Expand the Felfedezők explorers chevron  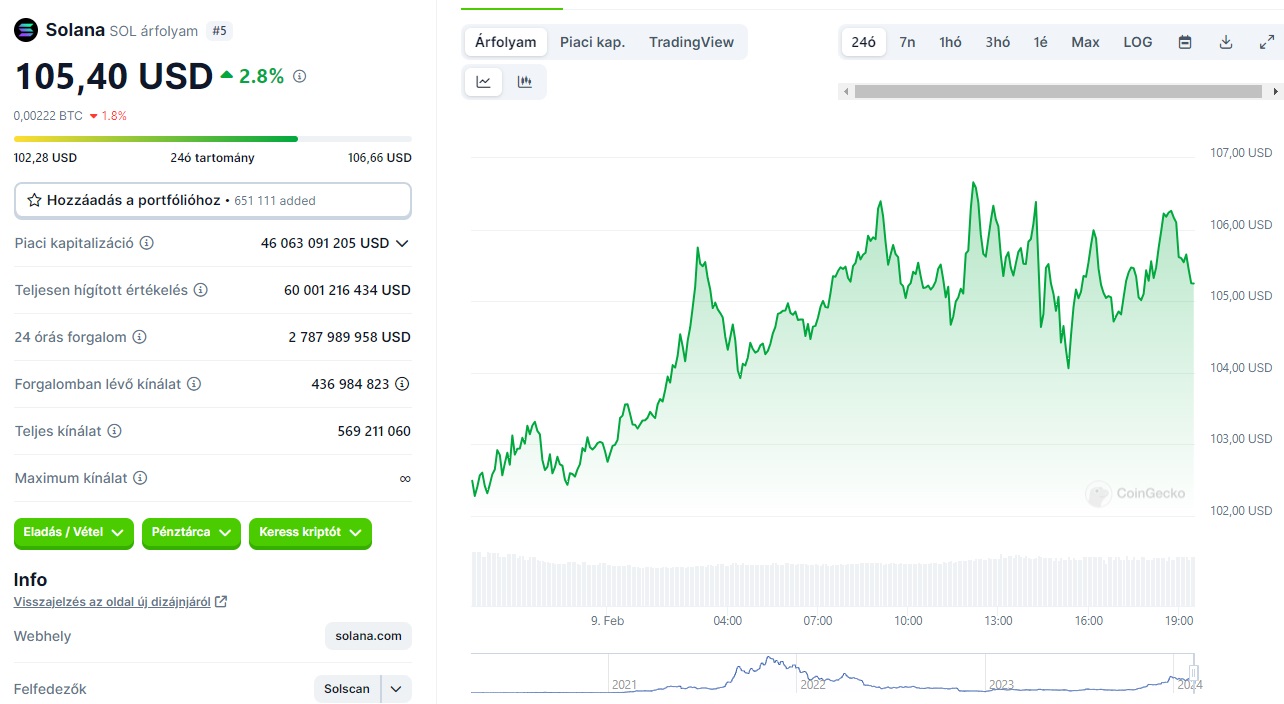tap(397, 689)
